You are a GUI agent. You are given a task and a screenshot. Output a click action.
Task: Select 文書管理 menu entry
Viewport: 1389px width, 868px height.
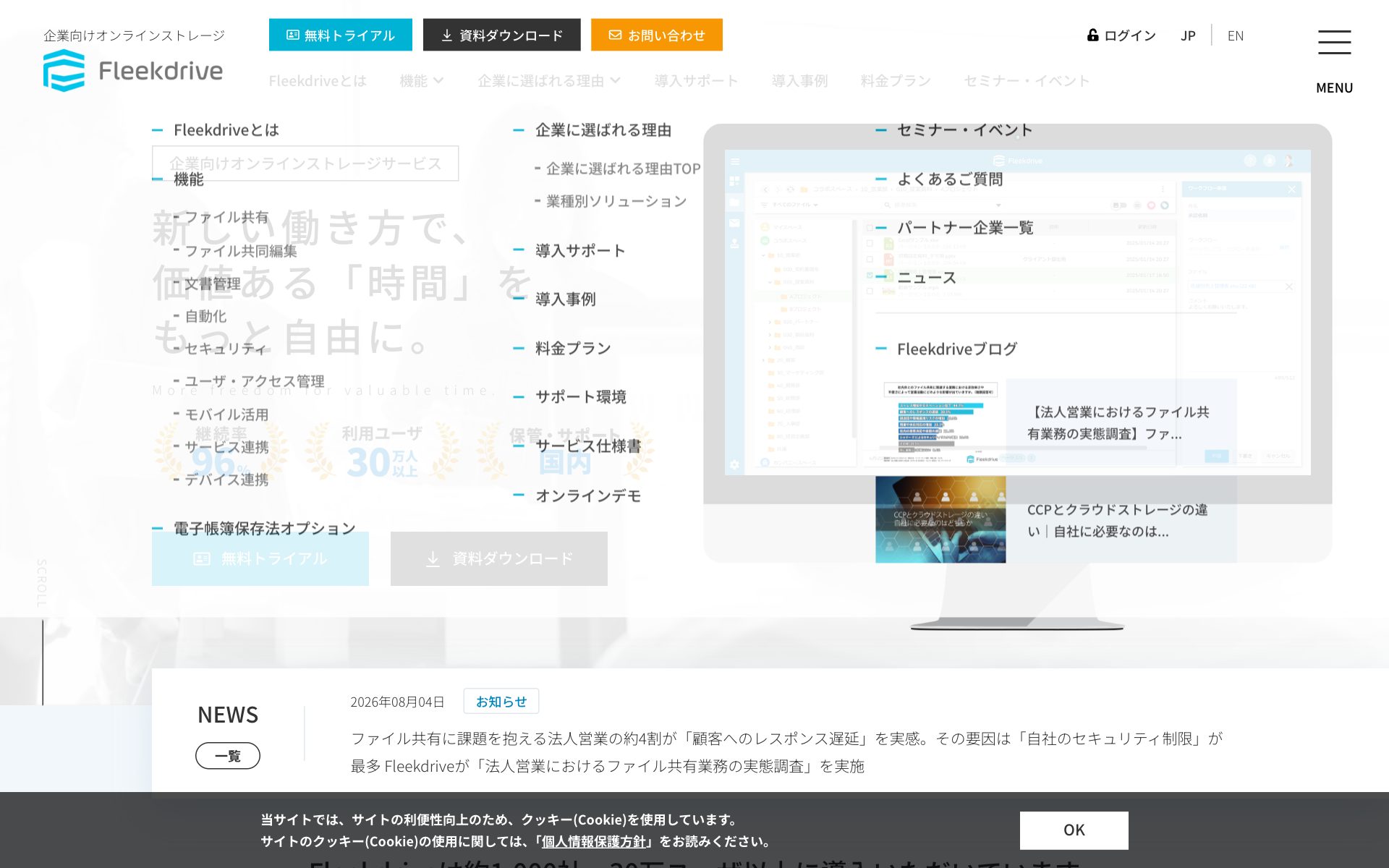(x=212, y=284)
